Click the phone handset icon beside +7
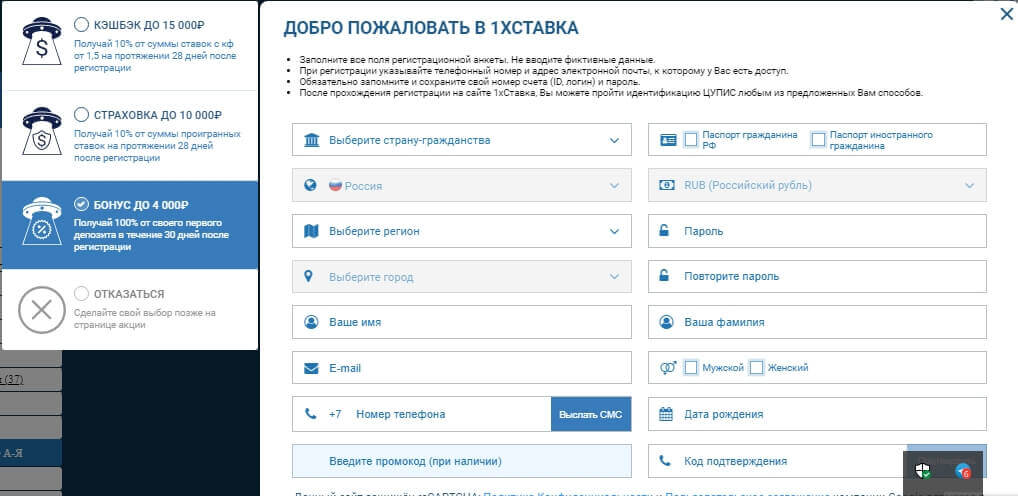 pos(310,414)
